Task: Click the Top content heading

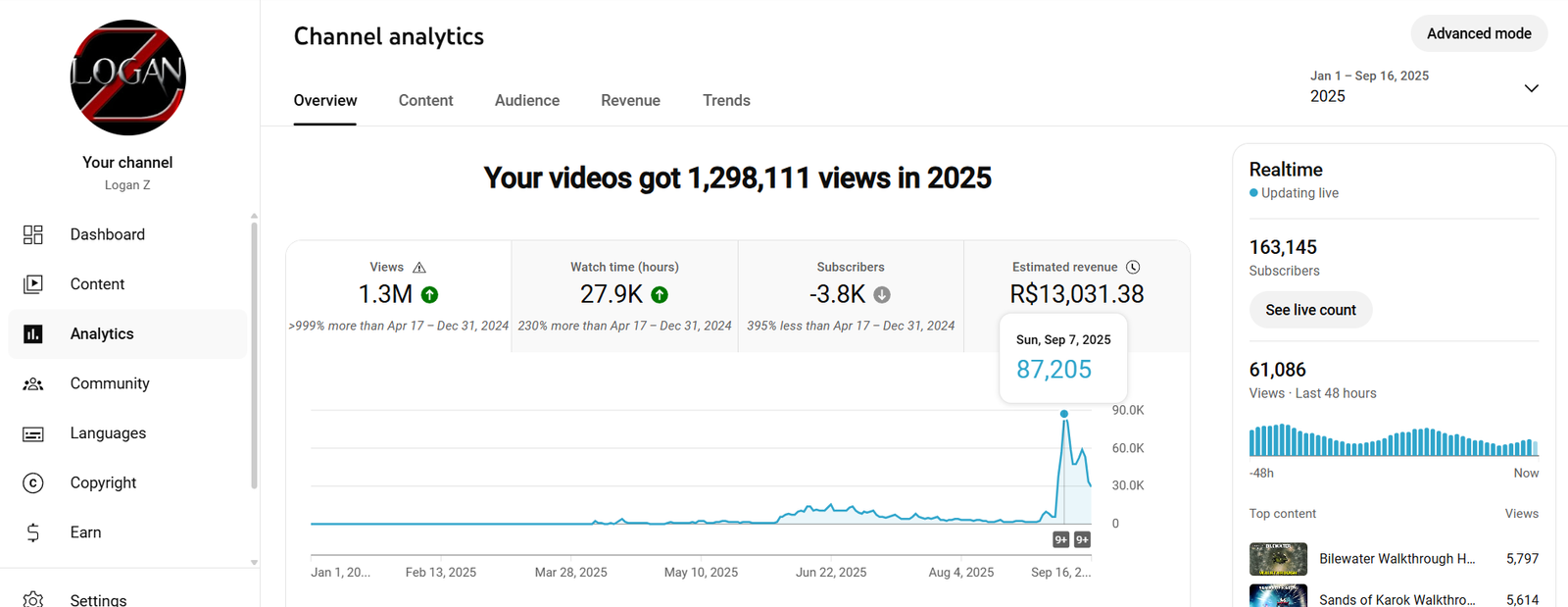Action: tap(1282, 514)
